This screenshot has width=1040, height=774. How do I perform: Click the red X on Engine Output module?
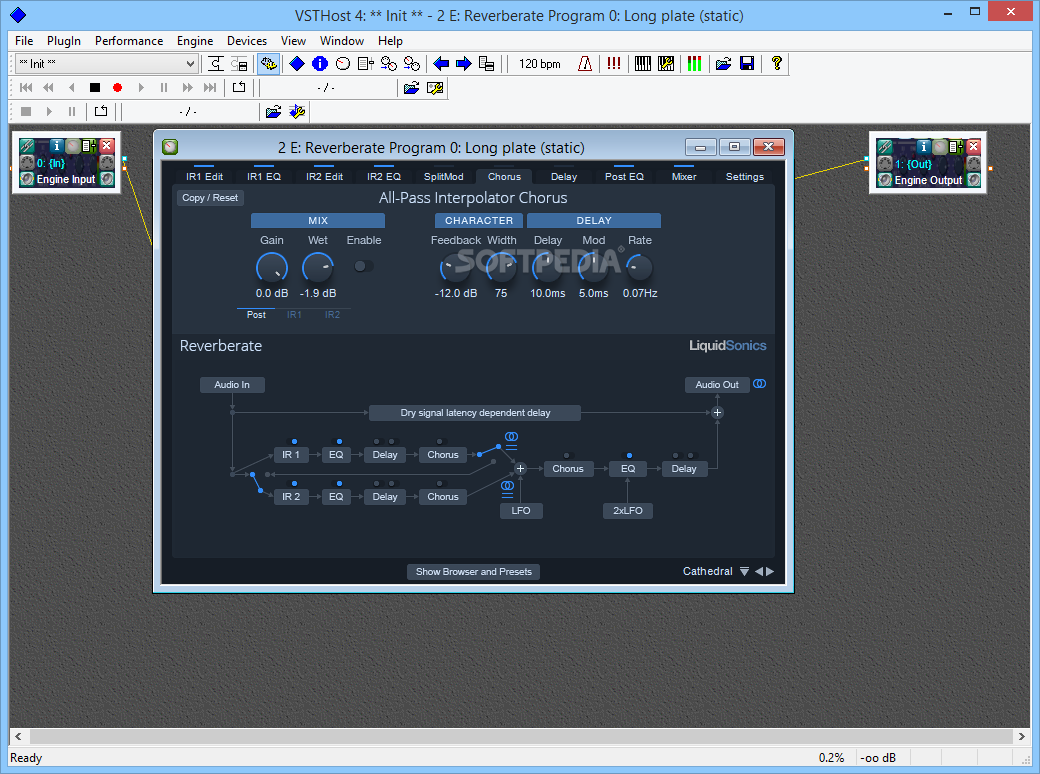(974, 147)
